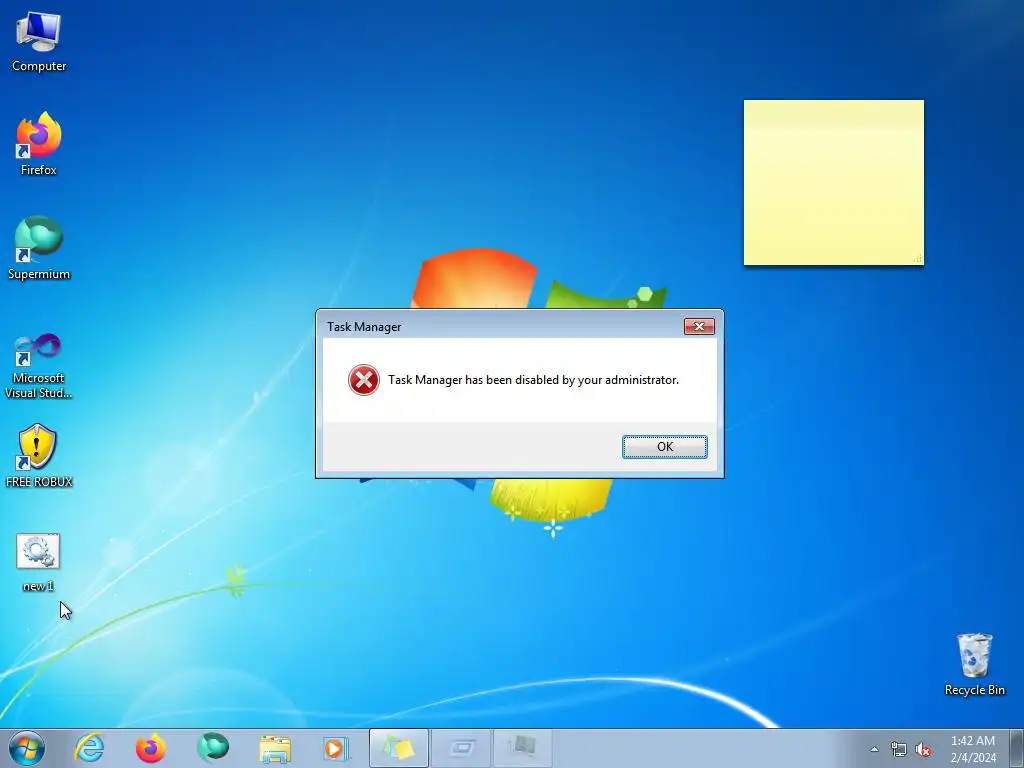Click the 'disabled by your administrator' message
The width and height of the screenshot is (1024, 768).
[533, 380]
